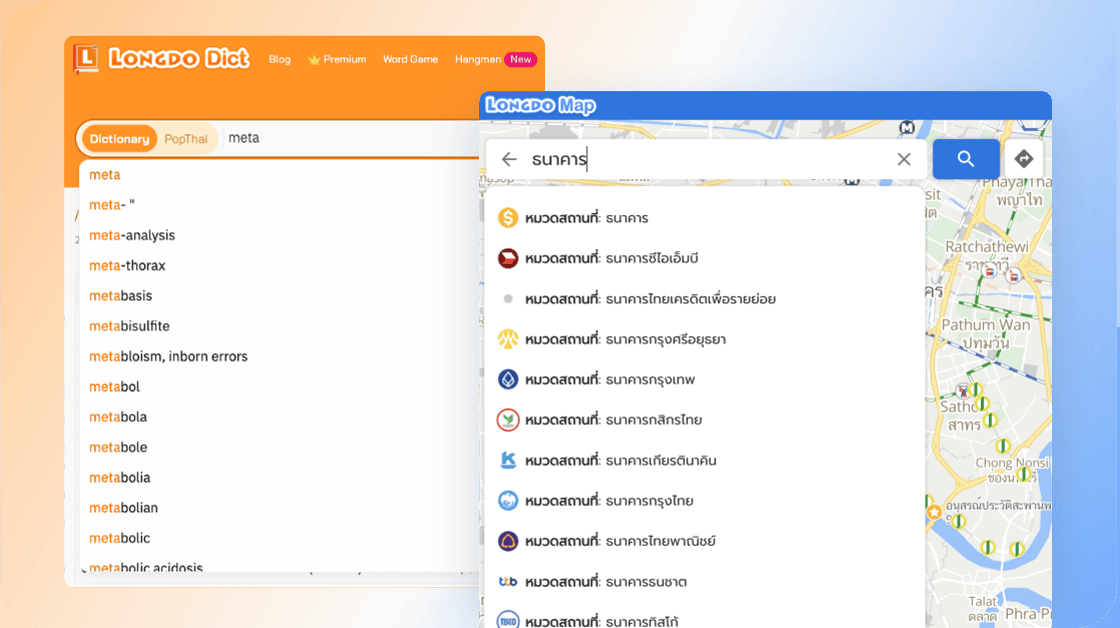Select the suggestion 'metabolic'
Viewport: 1120px width, 628px height.
(120, 538)
